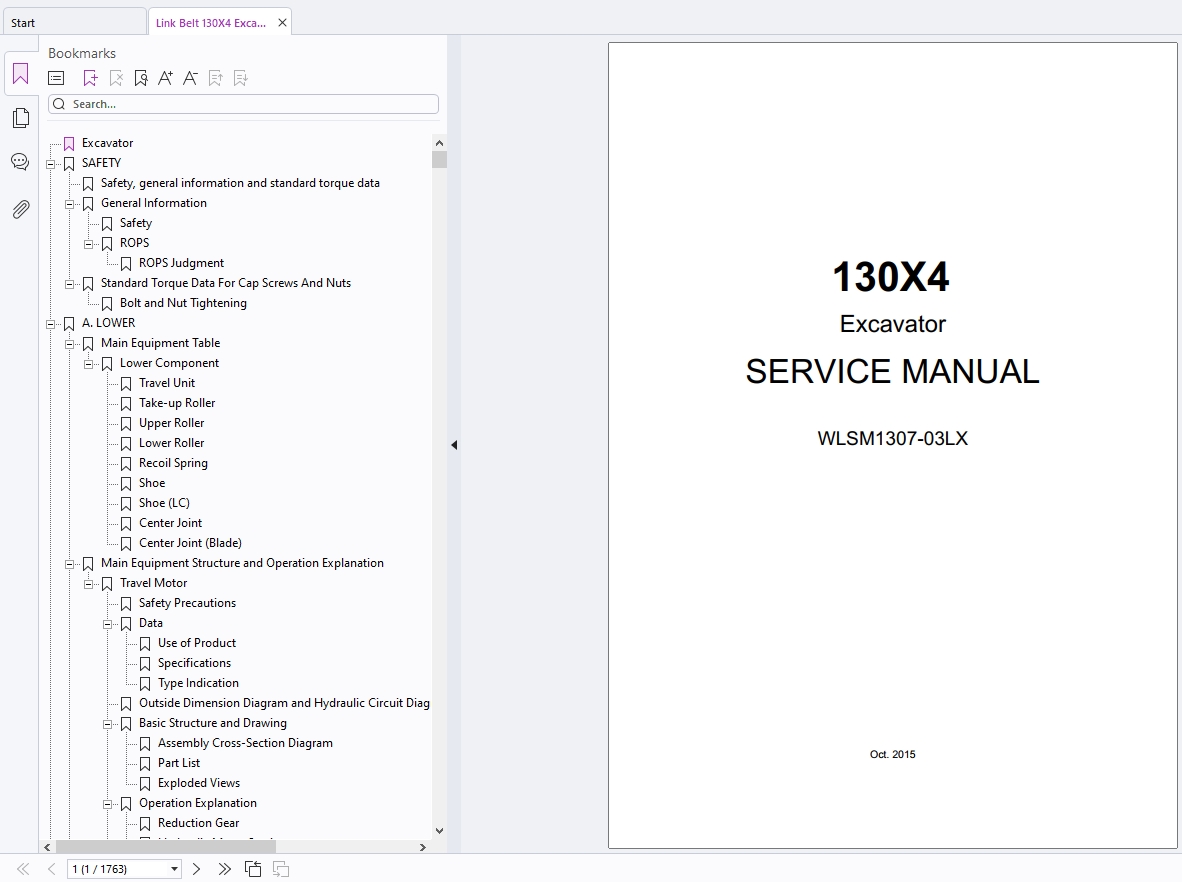Click the bookmark icon beside Part List
Viewport: 1182px width, 882px height.
[x=145, y=764]
